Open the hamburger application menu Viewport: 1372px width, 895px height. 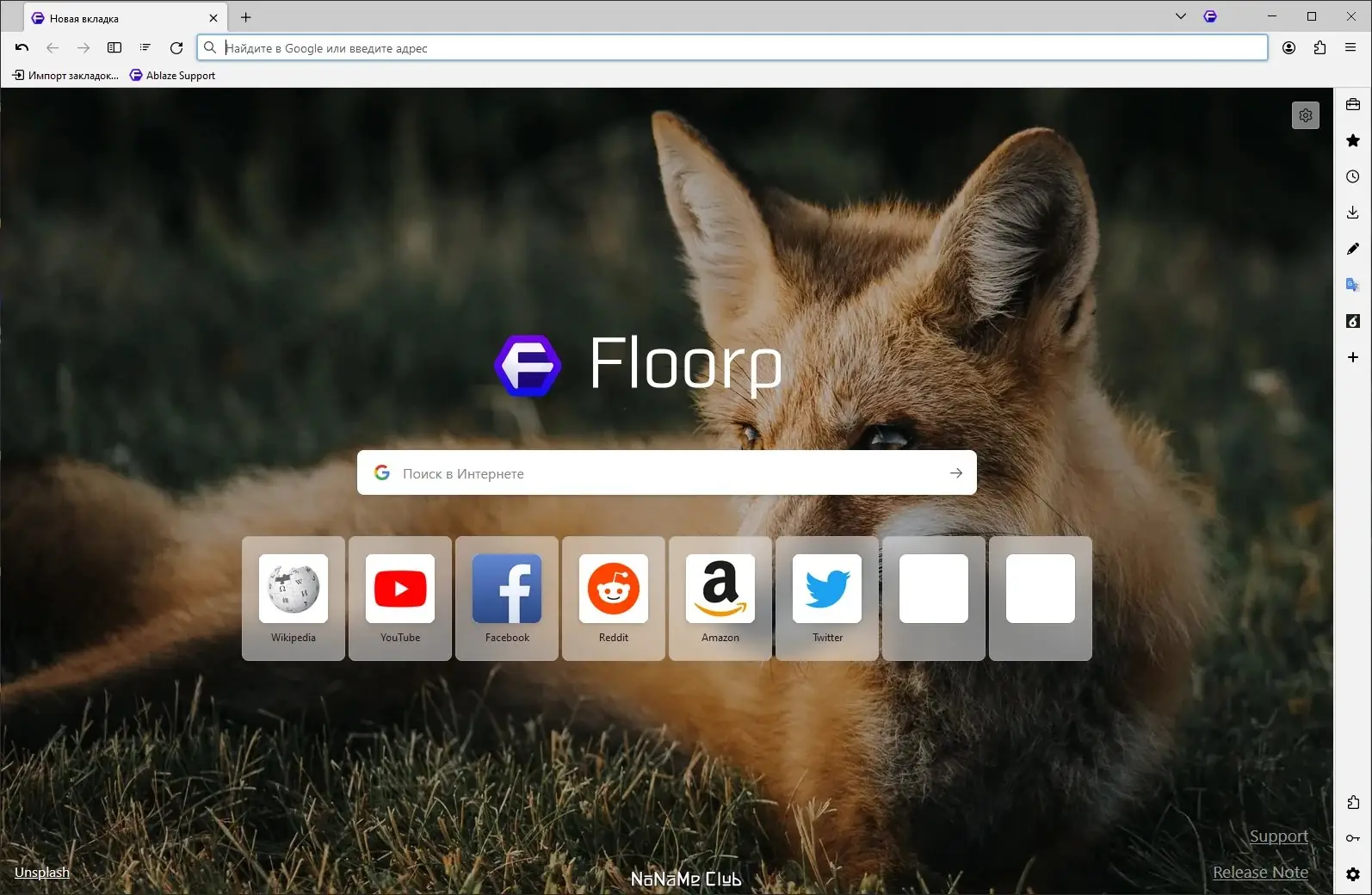(1350, 48)
